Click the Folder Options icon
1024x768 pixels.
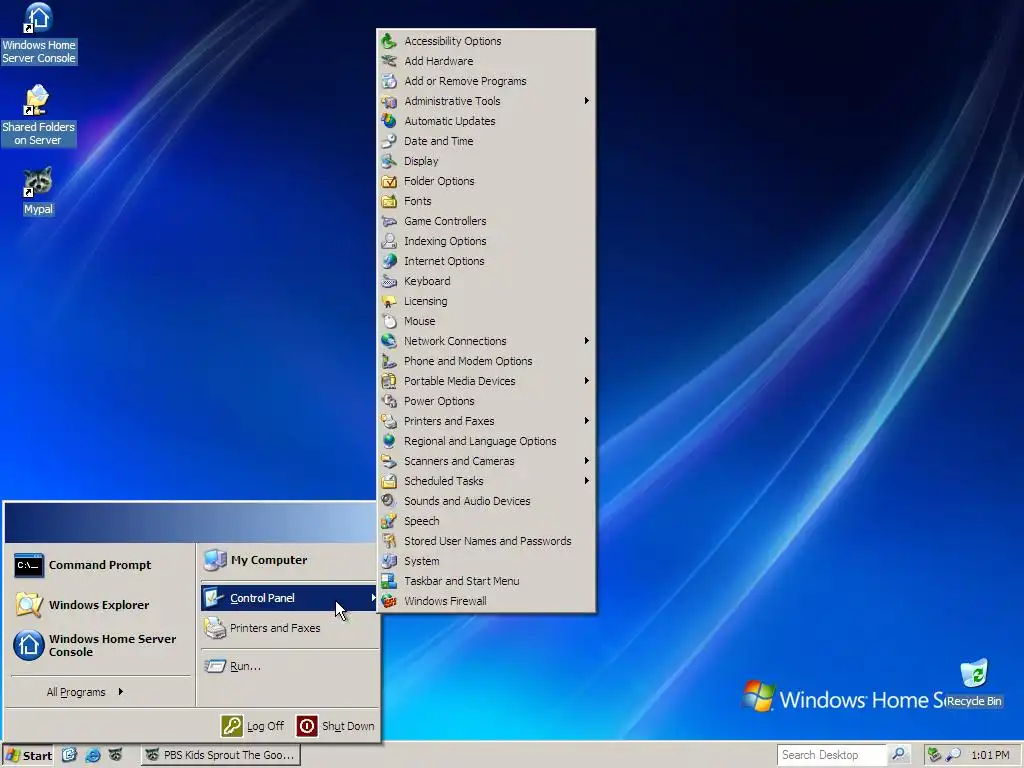coord(389,181)
